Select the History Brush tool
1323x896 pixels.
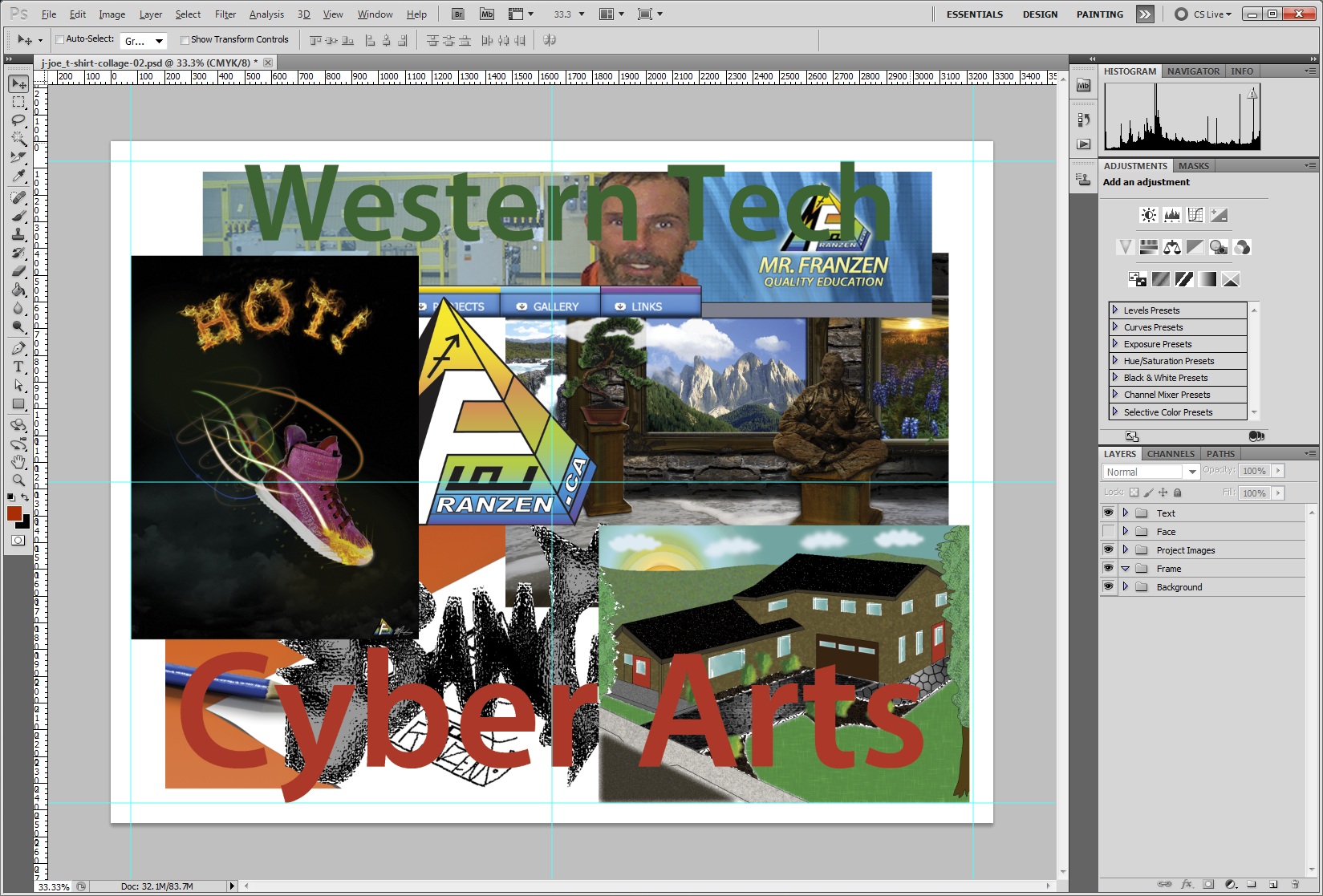(18, 253)
